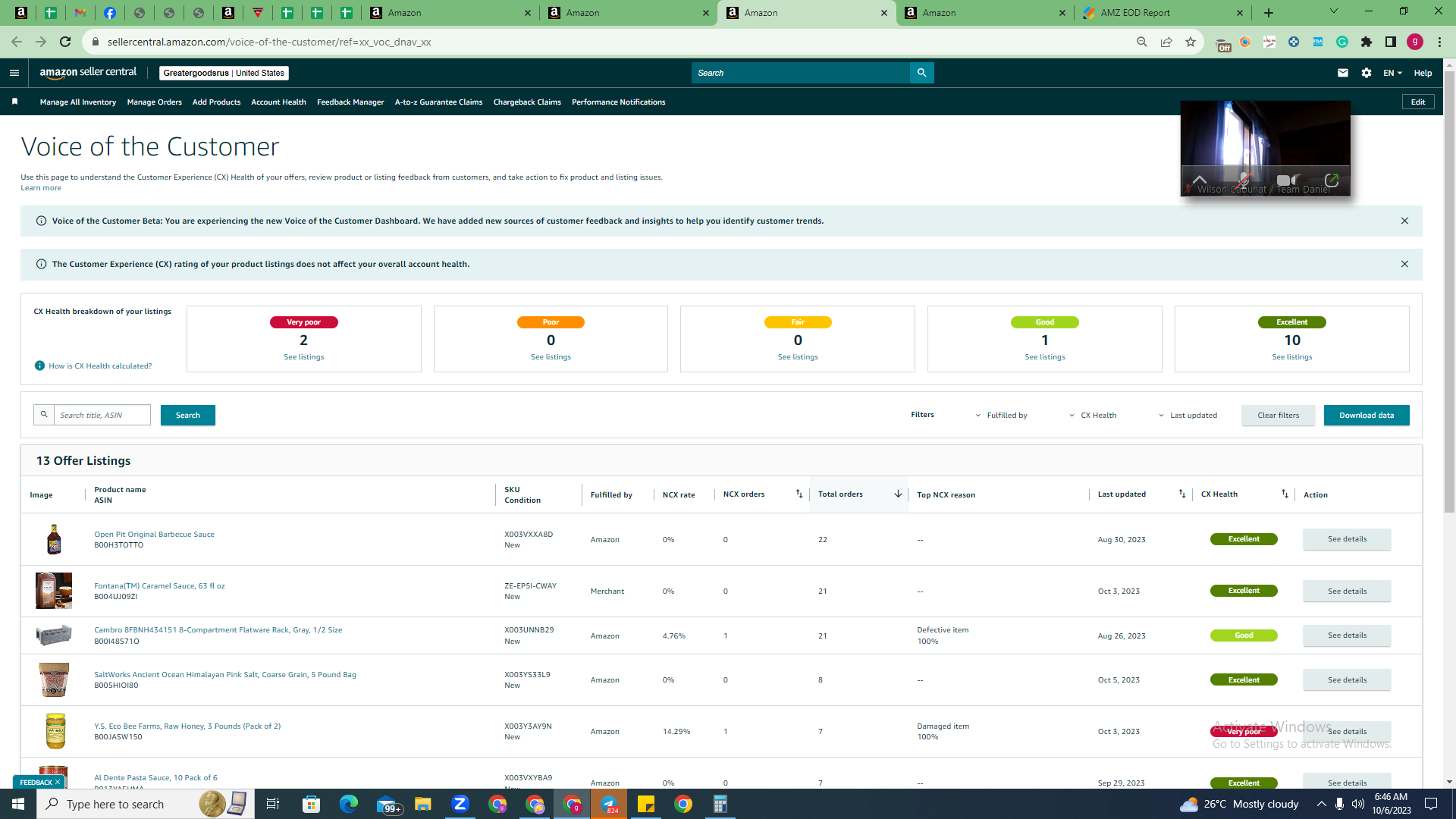Open the Help link in header
Image resolution: width=1456 pixels, height=819 pixels.
[1423, 73]
